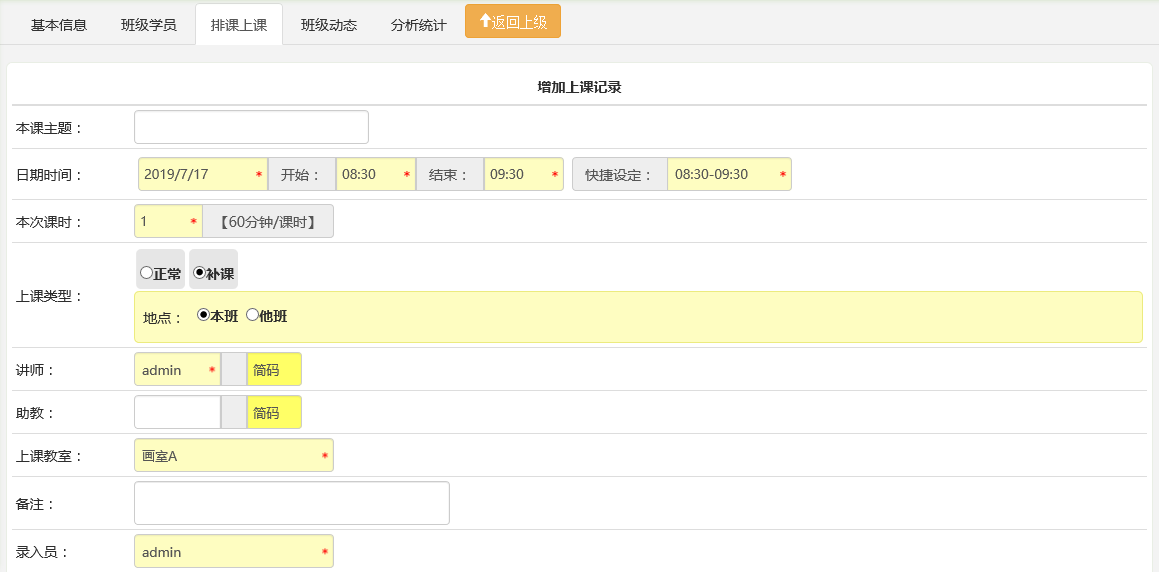
Task: Expand the 上课教室 画室A dropdown
Action: click(x=234, y=456)
